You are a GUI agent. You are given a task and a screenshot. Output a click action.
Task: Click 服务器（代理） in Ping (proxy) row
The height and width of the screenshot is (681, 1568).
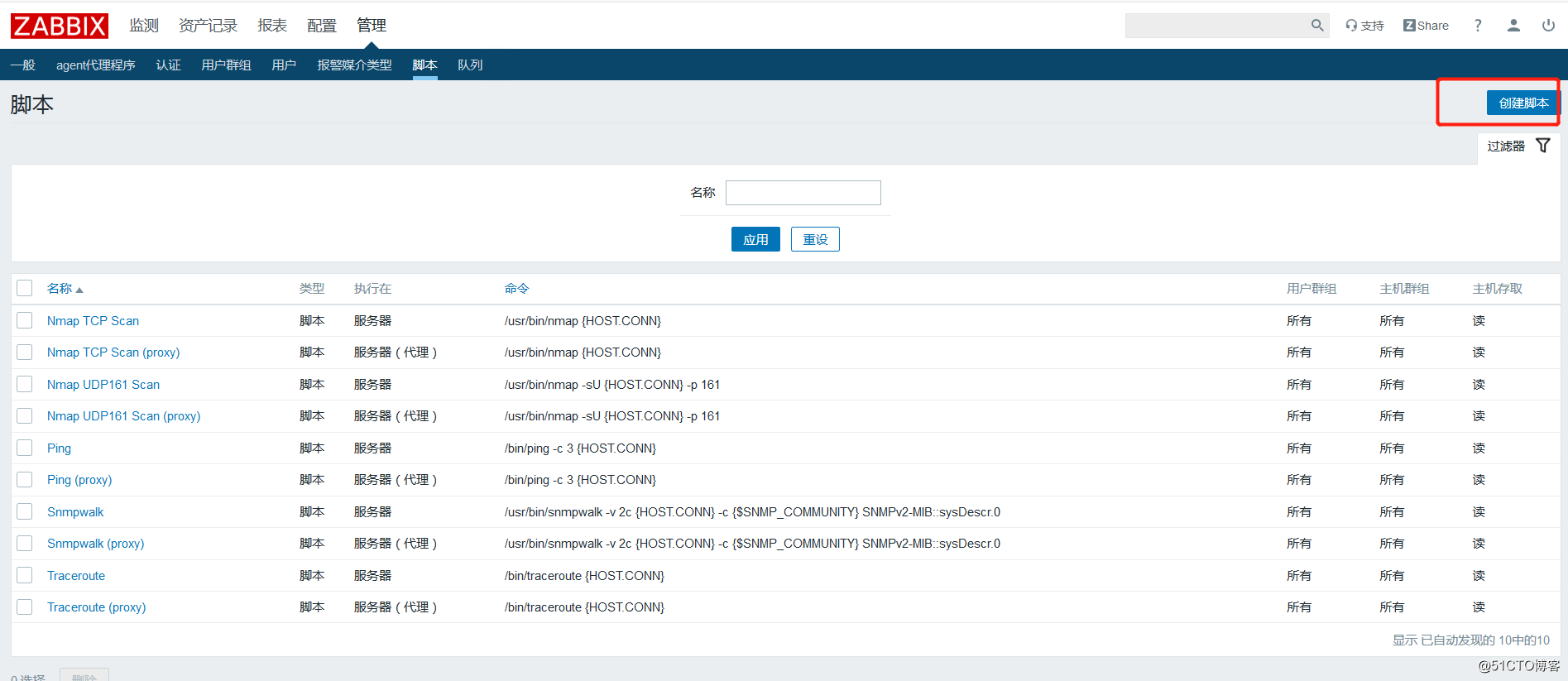click(396, 479)
